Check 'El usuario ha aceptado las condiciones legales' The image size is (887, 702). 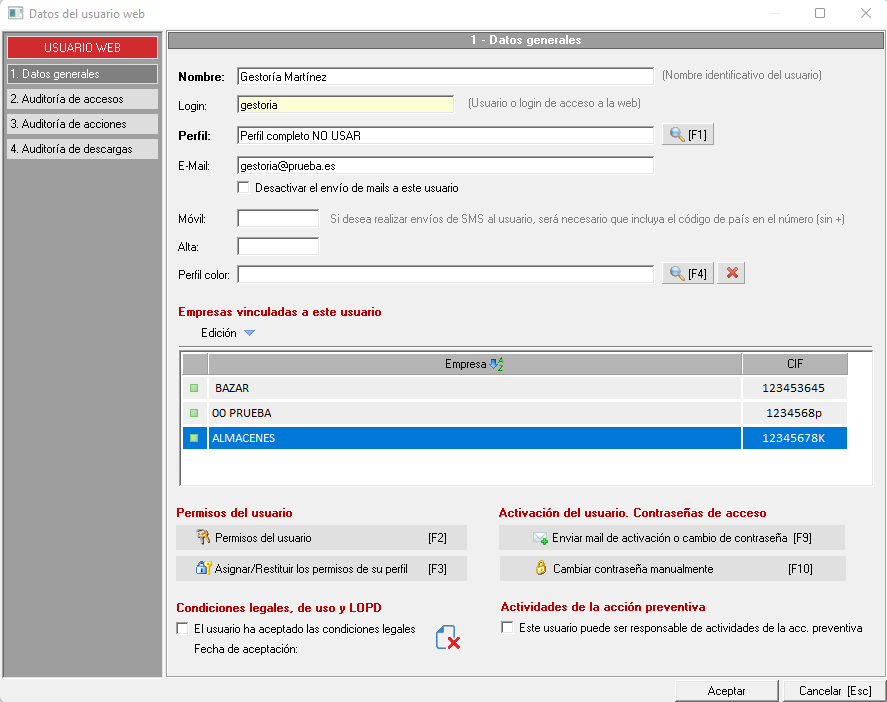point(182,629)
